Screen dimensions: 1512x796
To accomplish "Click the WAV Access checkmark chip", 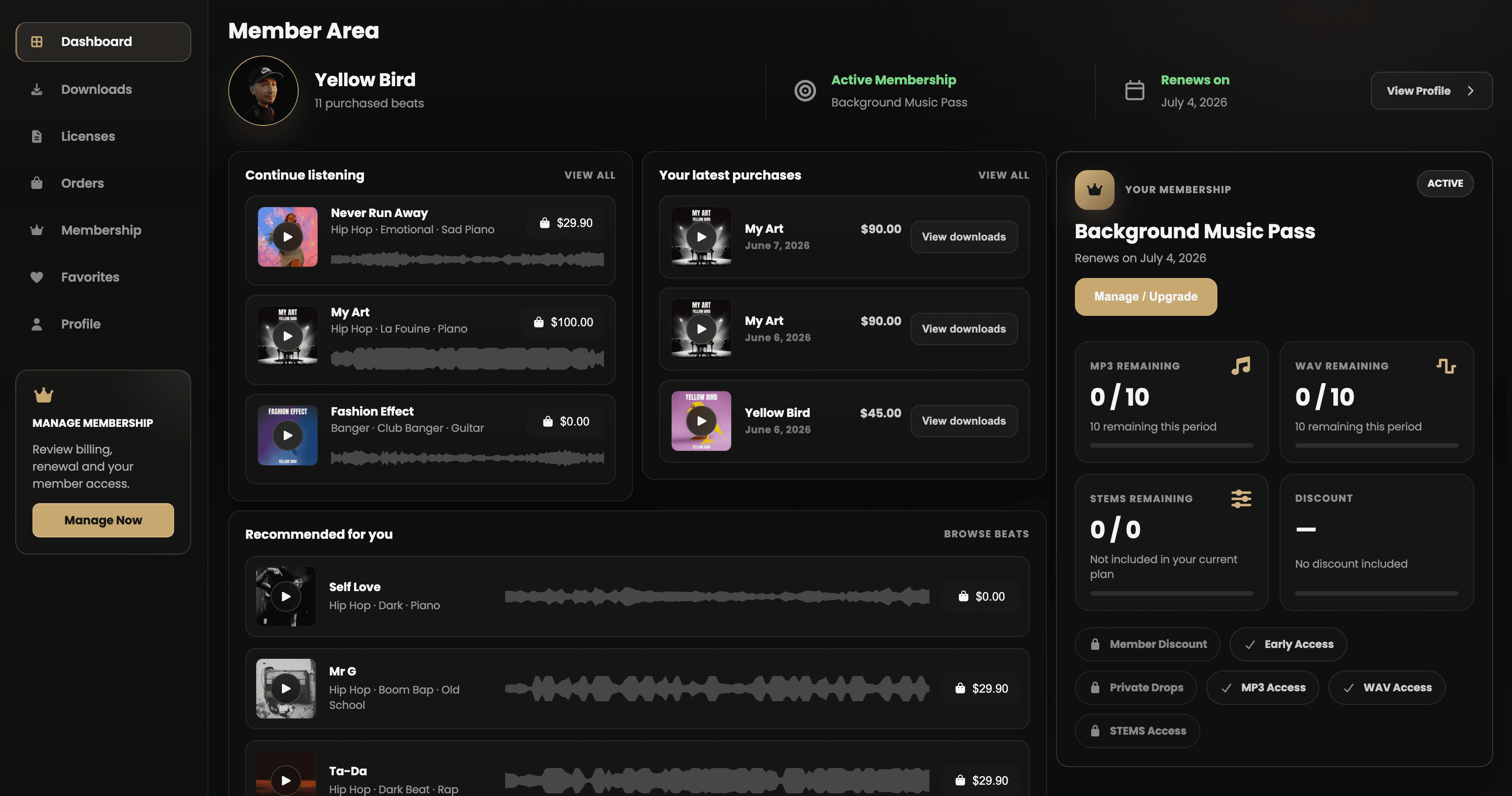I will tap(1387, 688).
